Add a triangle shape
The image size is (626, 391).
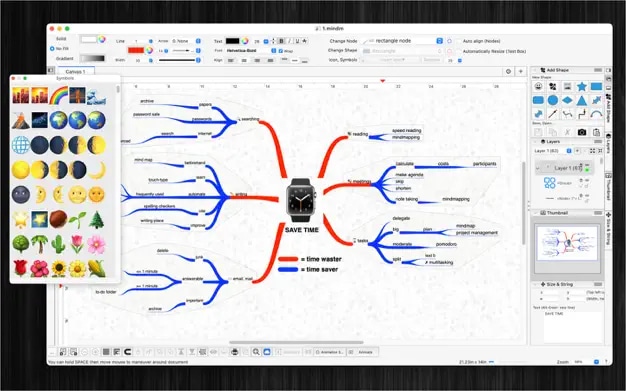582,100
